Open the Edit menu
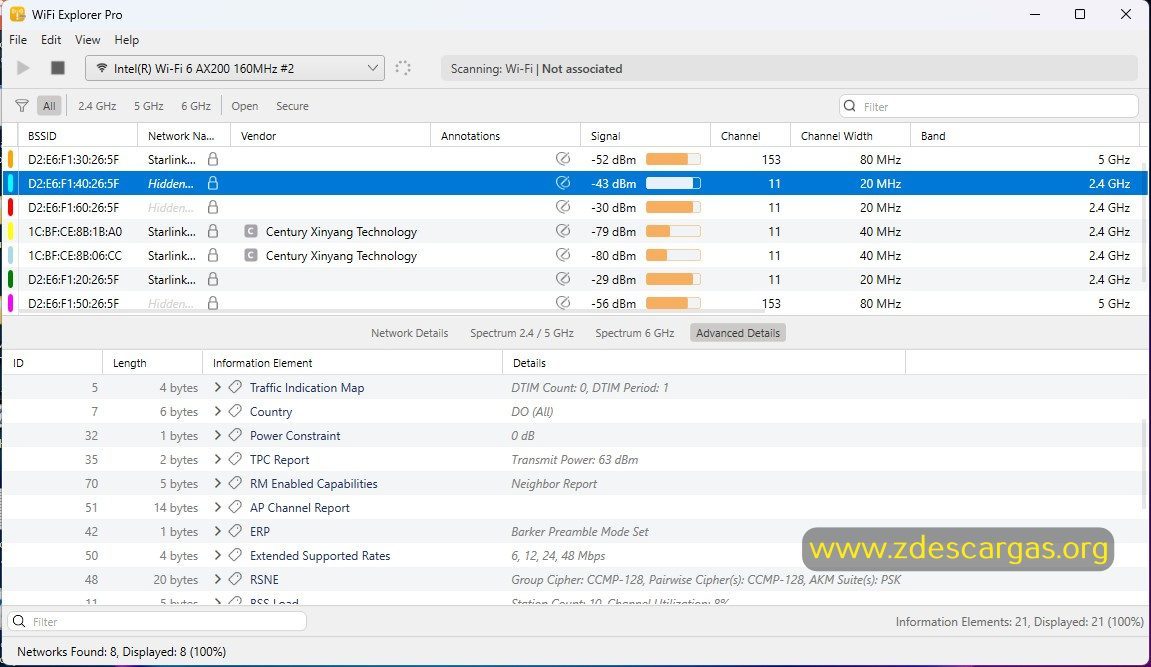The width and height of the screenshot is (1151, 667). coord(51,40)
